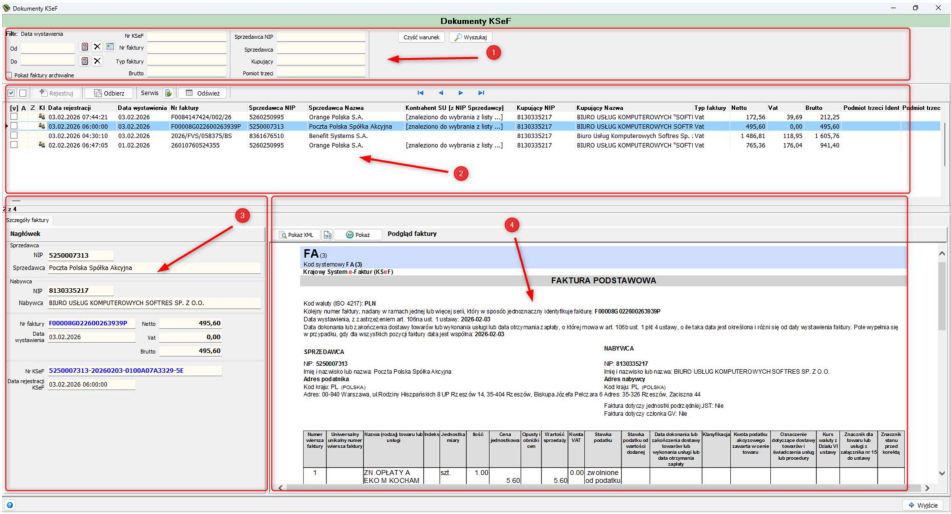Image resolution: width=951 pixels, height=514 pixels.
Task: Click the 'Typ faktury' filter field
Action: (x=187, y=61)
